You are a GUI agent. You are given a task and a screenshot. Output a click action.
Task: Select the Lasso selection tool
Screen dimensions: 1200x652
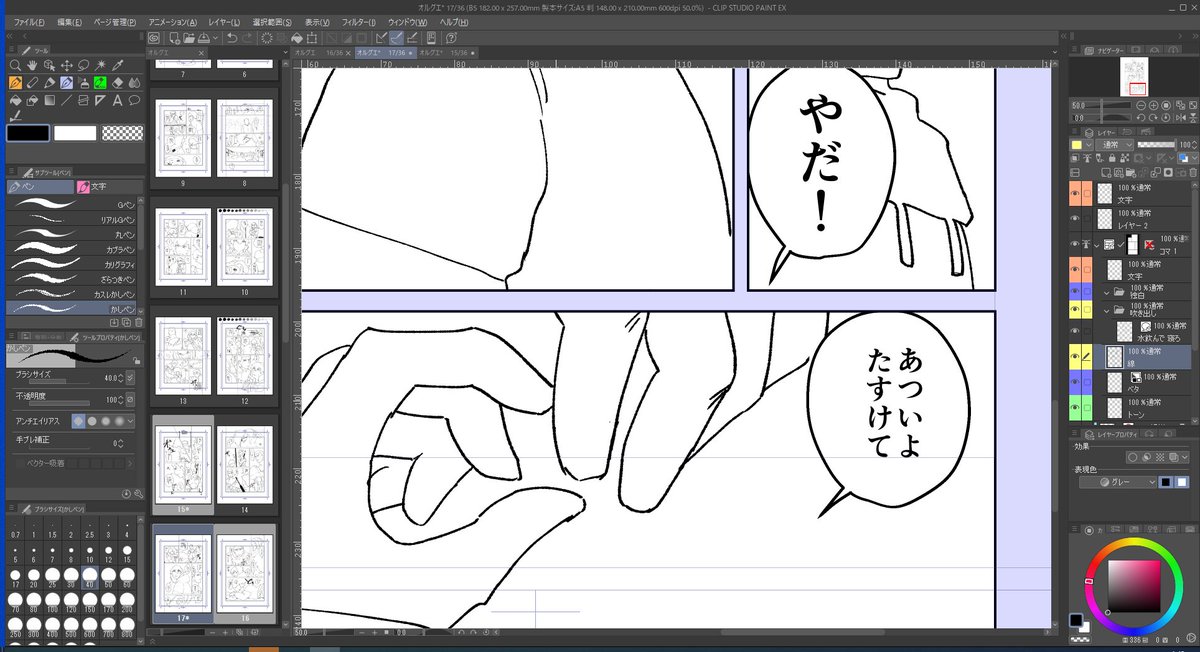click(x=83, y=66)
